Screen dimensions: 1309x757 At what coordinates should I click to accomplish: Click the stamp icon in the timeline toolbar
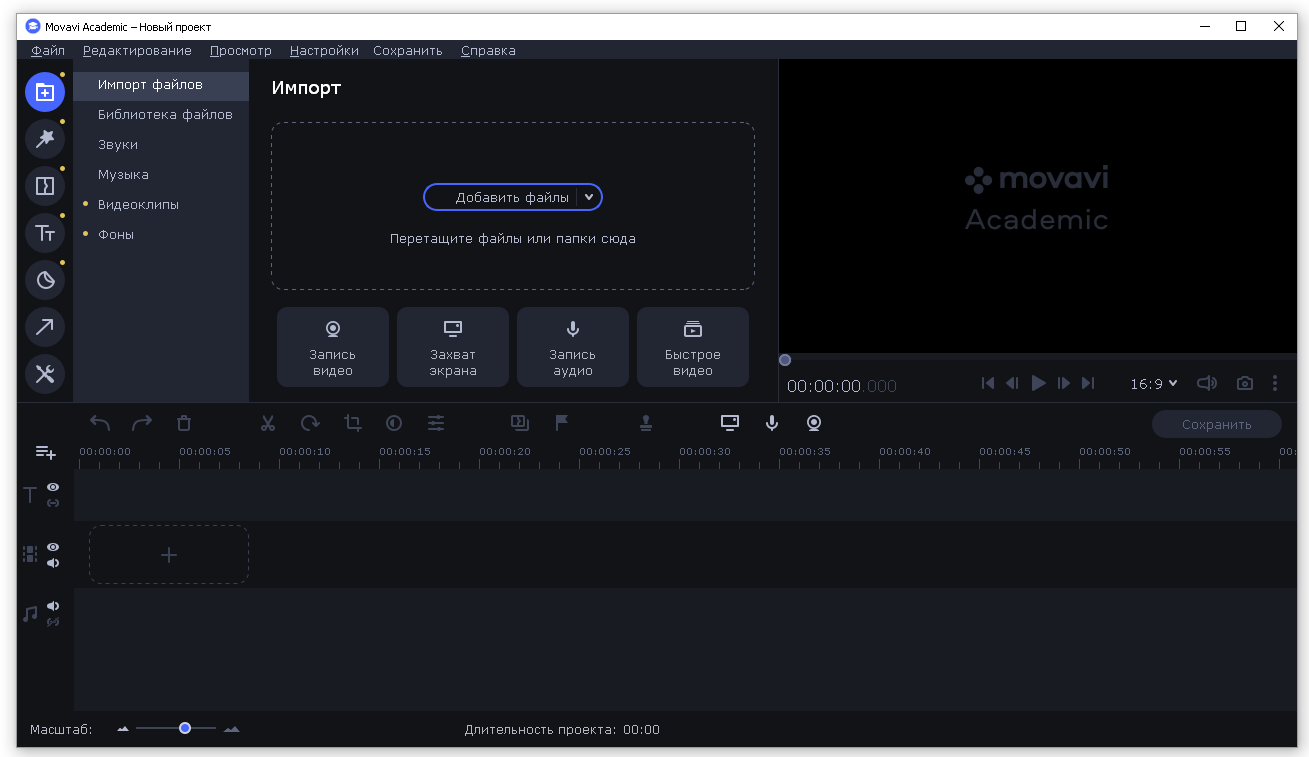(646, 423)
